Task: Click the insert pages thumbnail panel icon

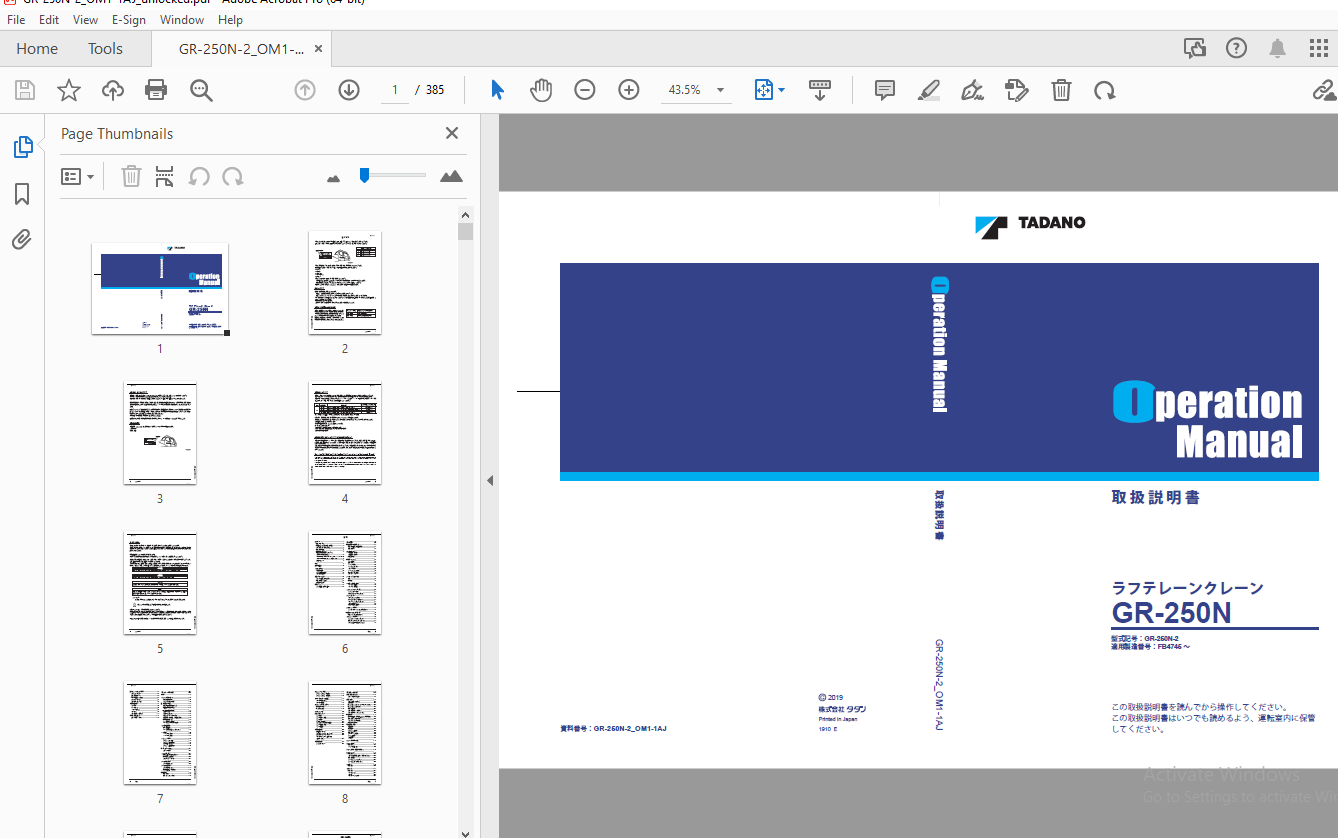Action: [165, 177]
